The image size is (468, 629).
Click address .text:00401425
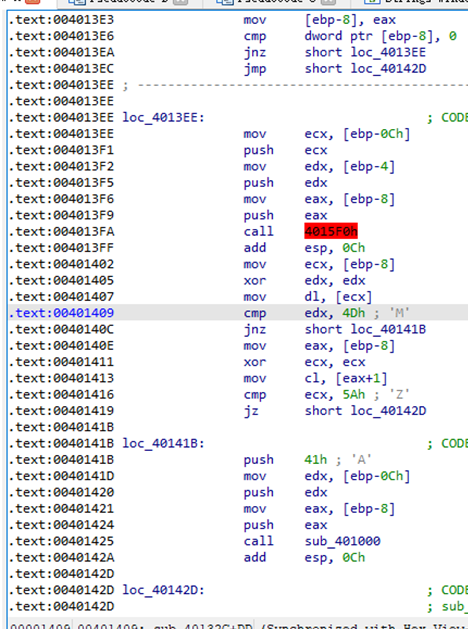61,541
